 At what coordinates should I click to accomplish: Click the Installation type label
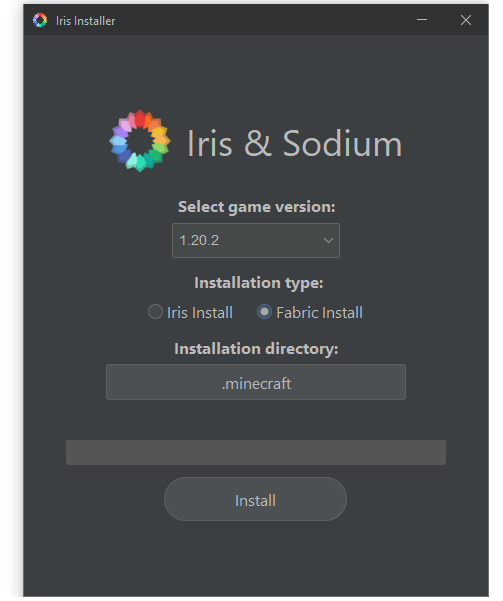(259, 283)
